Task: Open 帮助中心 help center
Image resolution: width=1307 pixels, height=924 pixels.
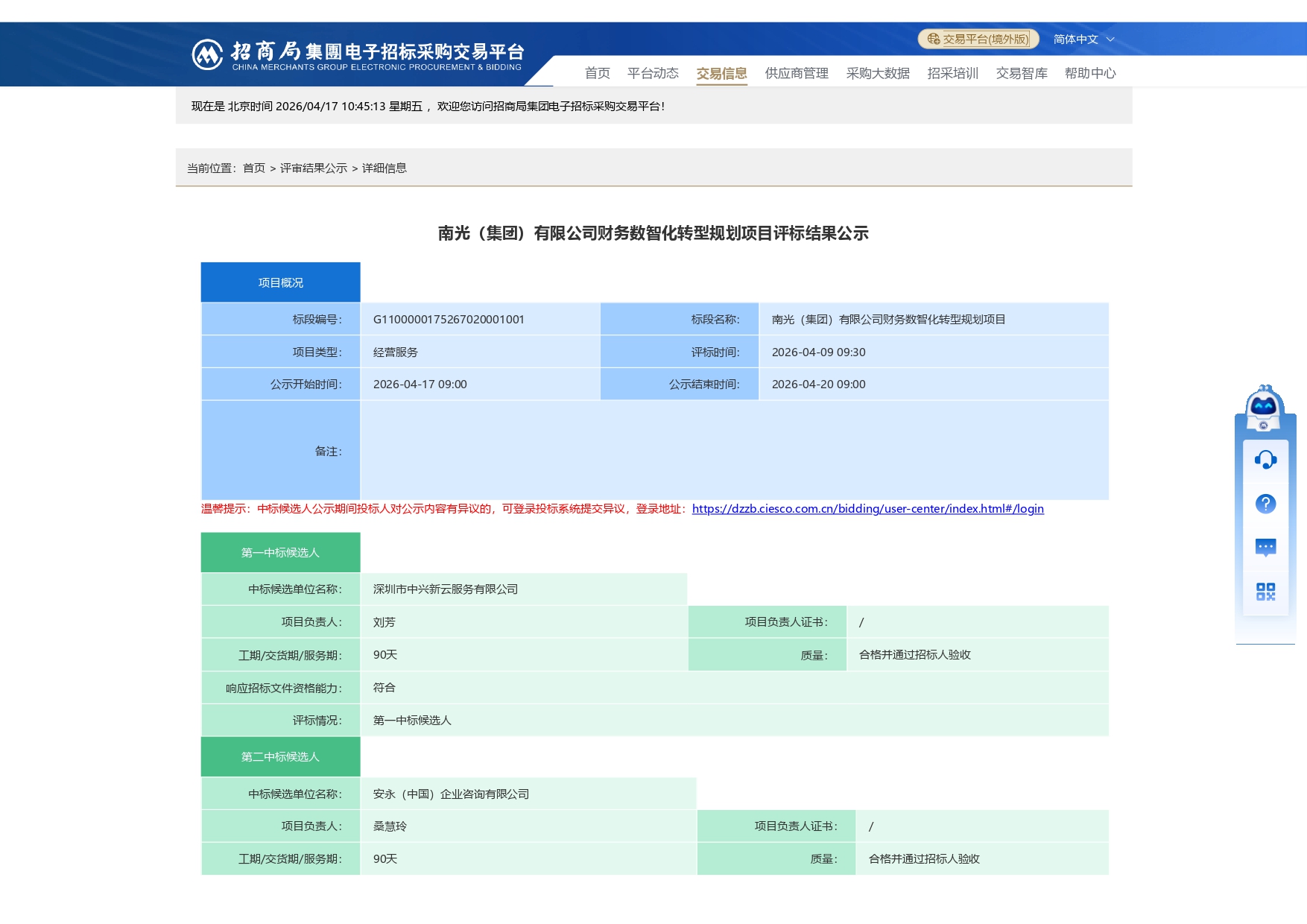Action: coord(1090,73)
